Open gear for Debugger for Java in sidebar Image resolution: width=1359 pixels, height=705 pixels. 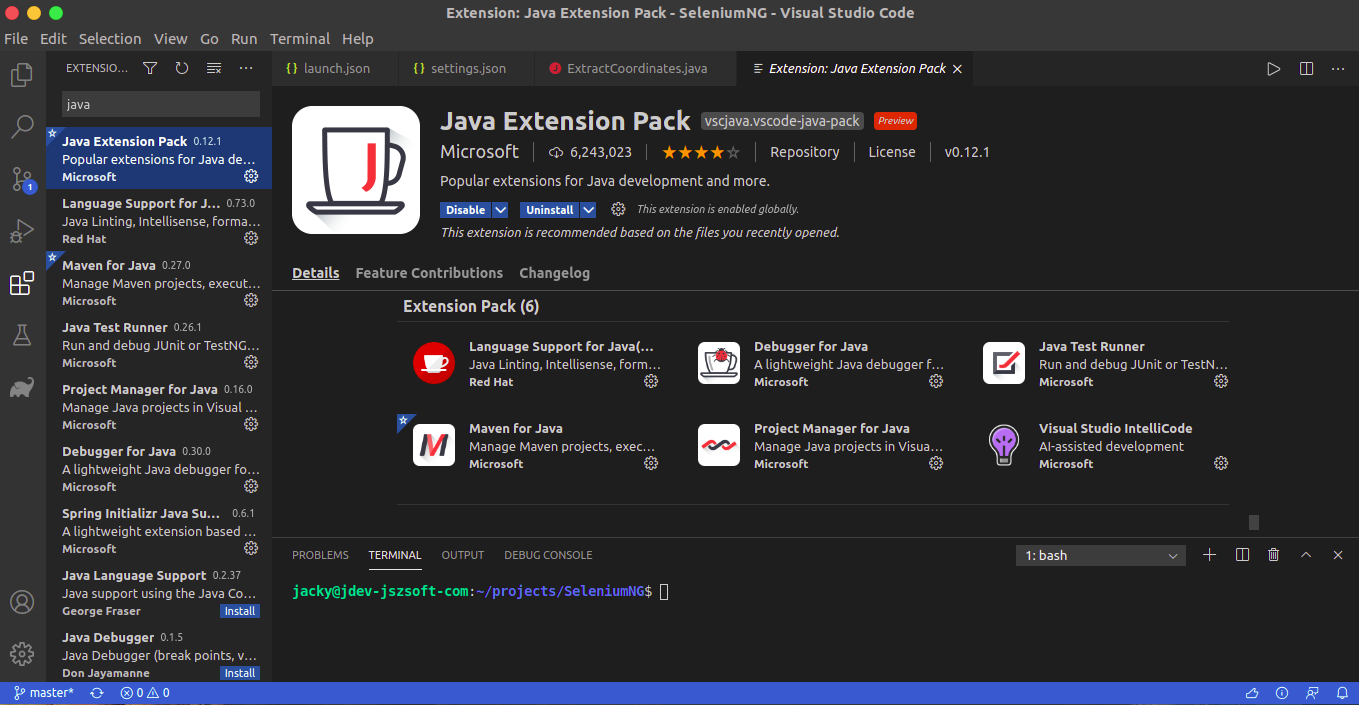(251, 486)
